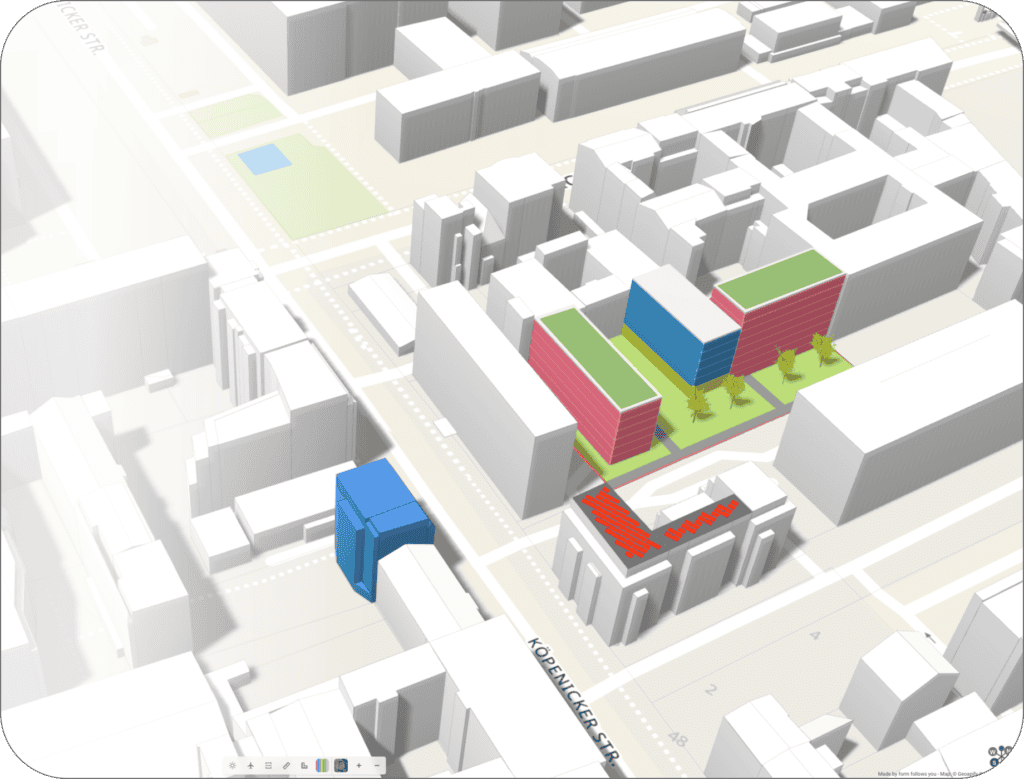Screen dimensions: 1024x779
Task: Open the stacked floors section icon
Action: tap(268, 765)
